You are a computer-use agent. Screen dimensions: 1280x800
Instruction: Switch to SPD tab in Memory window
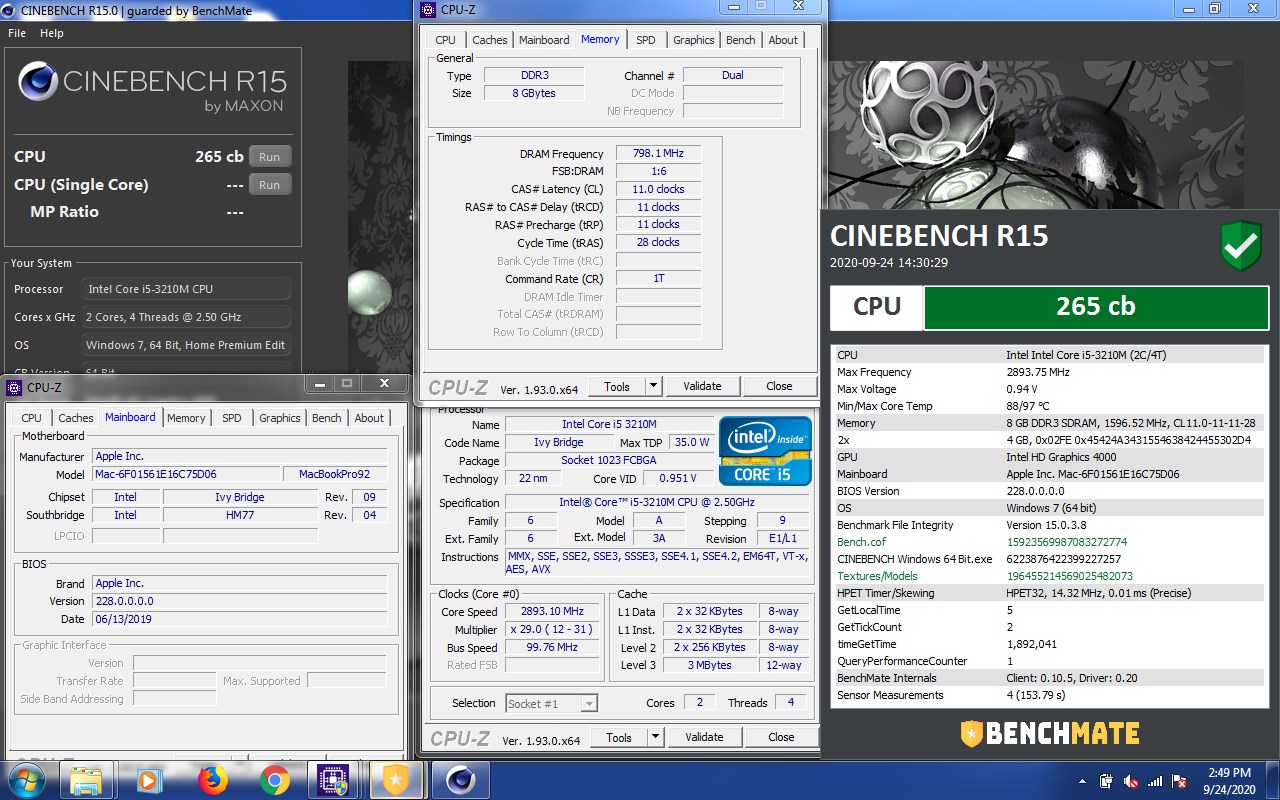point(646,40)
